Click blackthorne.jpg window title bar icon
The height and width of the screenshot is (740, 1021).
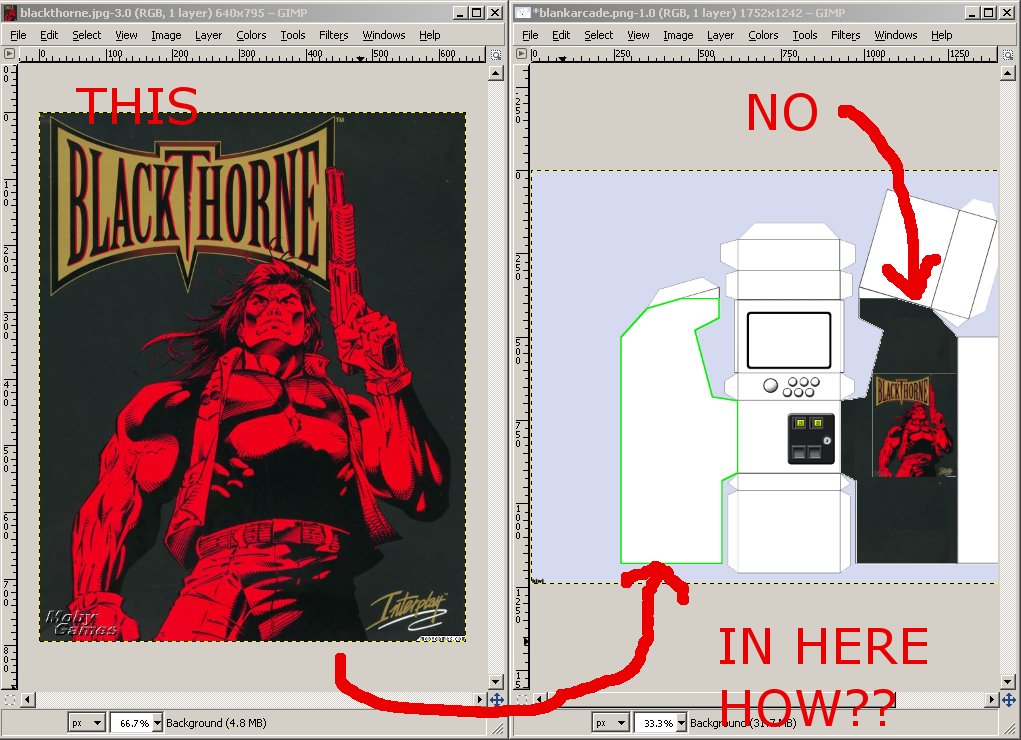point(11,12)
